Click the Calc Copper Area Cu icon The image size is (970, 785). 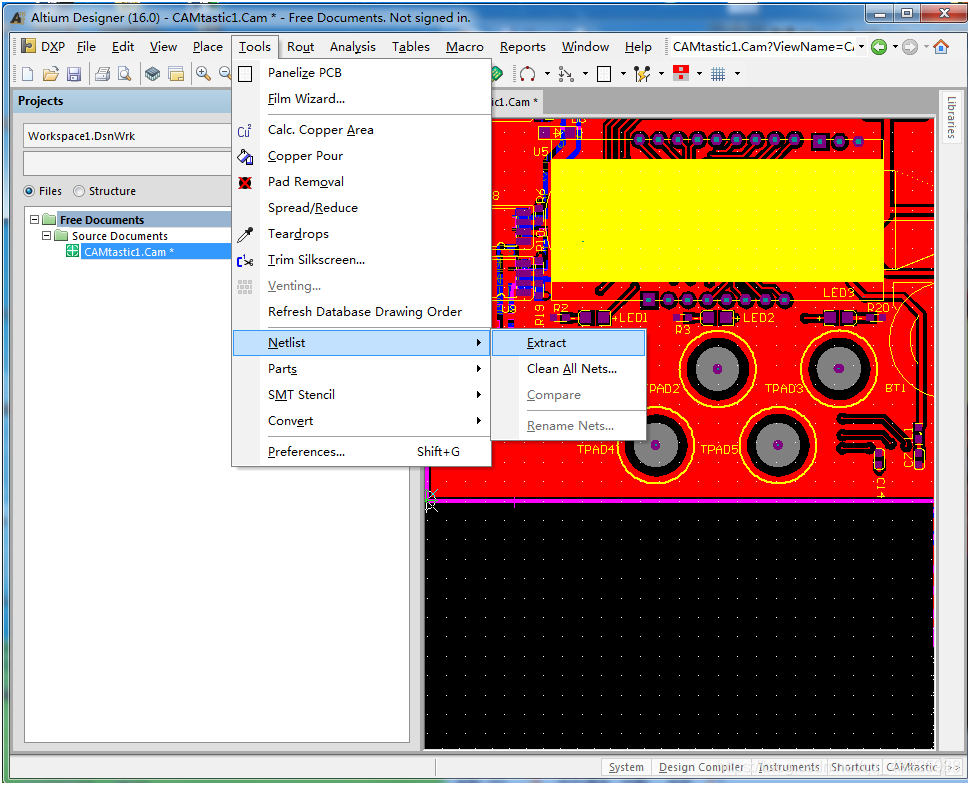click(244, 131)
